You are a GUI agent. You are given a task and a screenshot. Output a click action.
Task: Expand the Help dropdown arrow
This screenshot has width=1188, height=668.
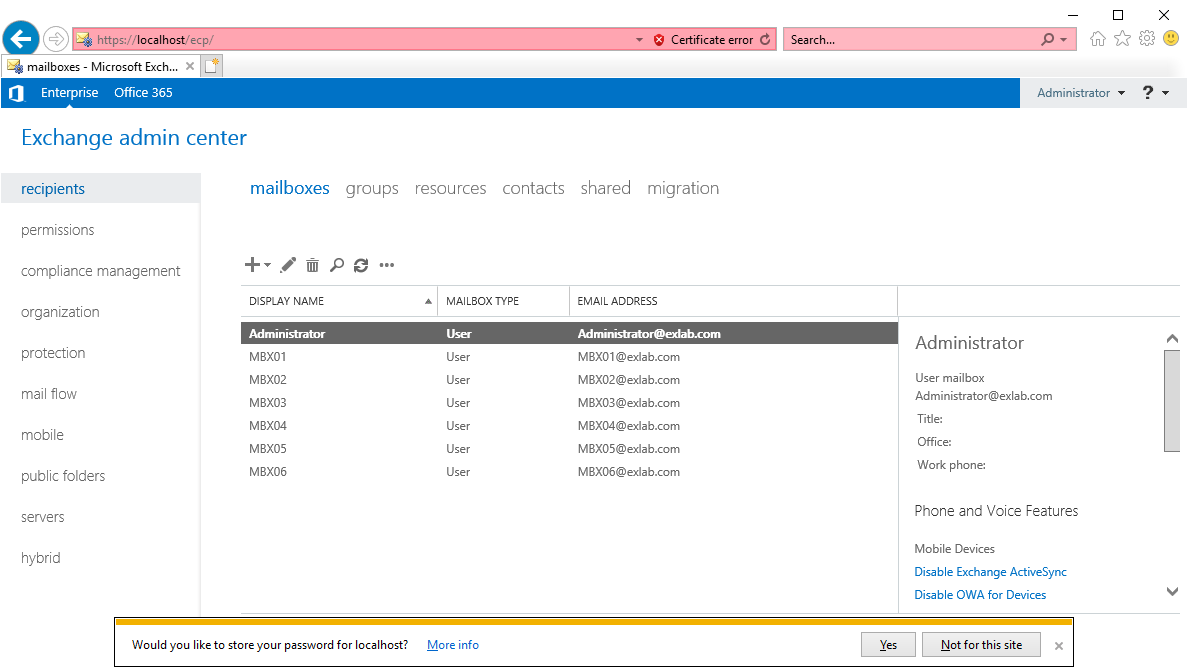[1165, 93]
